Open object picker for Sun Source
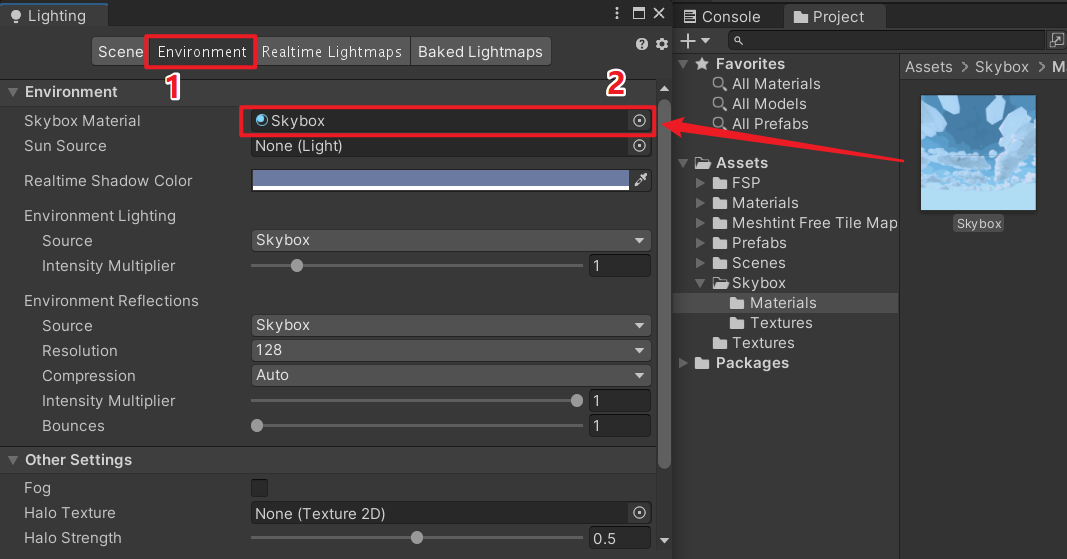The image size is (1067, 559). click(639, 146)
